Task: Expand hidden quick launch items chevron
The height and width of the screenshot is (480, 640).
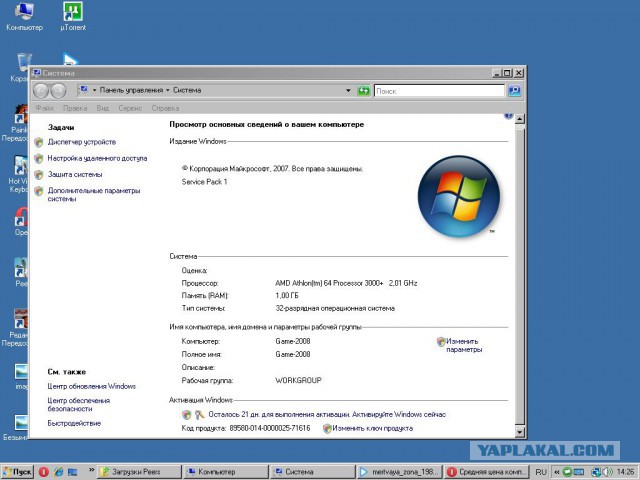Action: [91, 469]
